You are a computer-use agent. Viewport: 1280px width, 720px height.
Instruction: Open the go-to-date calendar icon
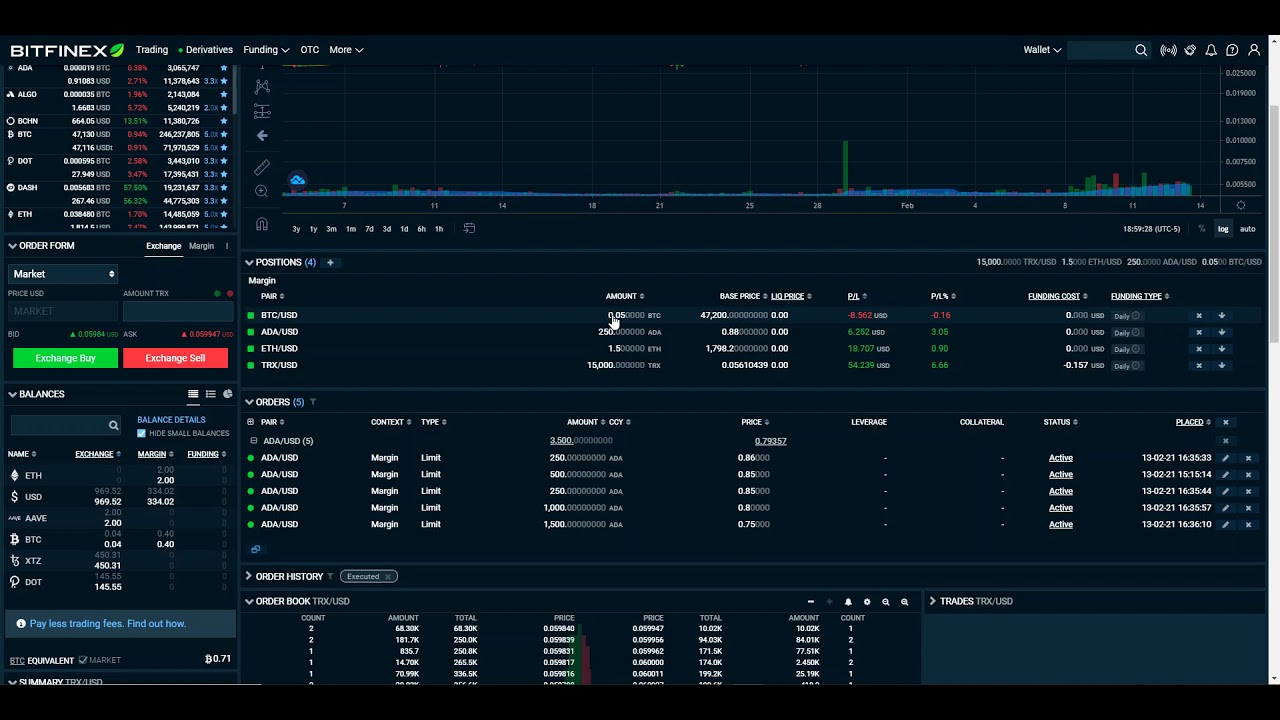469,229
